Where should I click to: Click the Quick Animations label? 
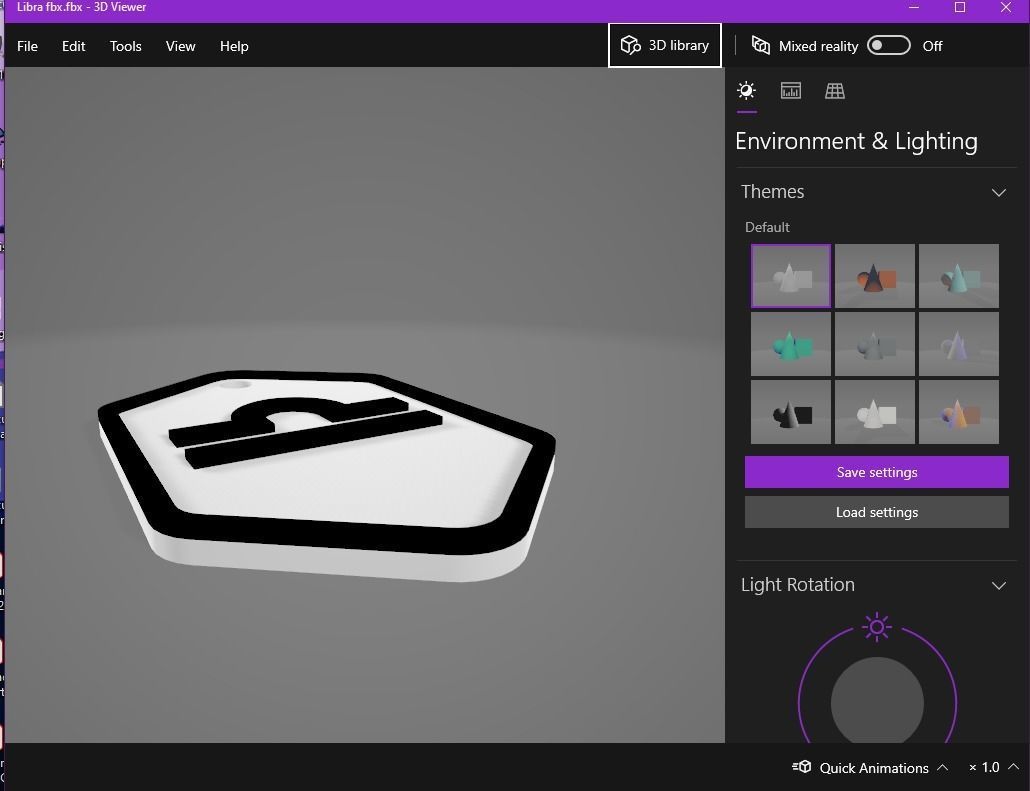874,768
